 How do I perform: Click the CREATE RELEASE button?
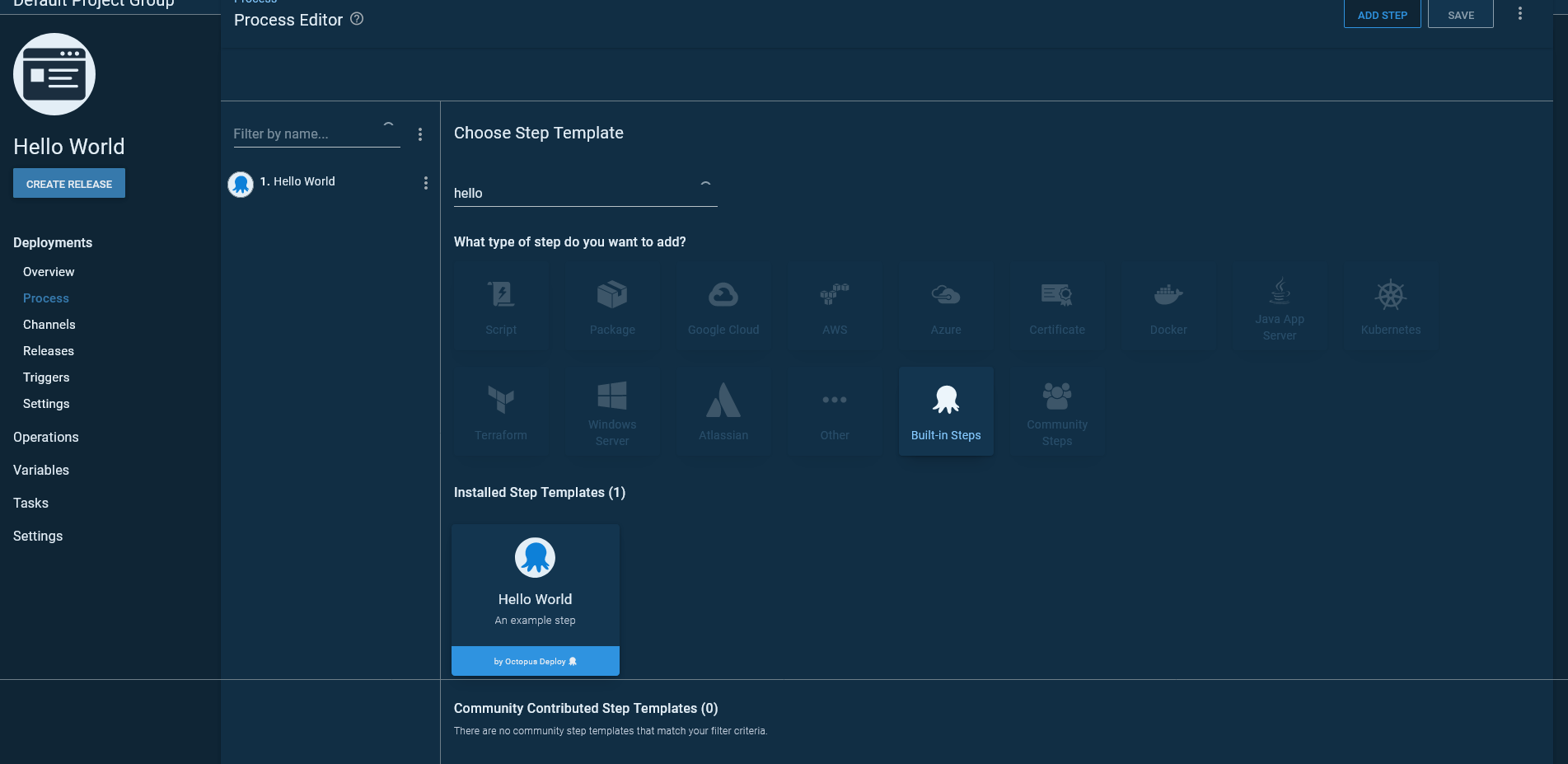click(69, 184)
